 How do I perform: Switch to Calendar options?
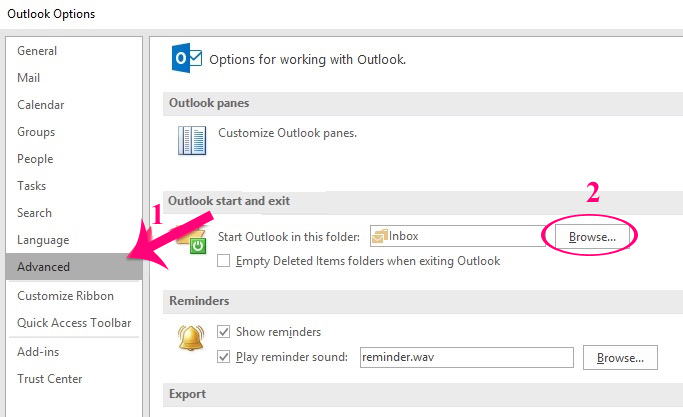coord(41,105)
